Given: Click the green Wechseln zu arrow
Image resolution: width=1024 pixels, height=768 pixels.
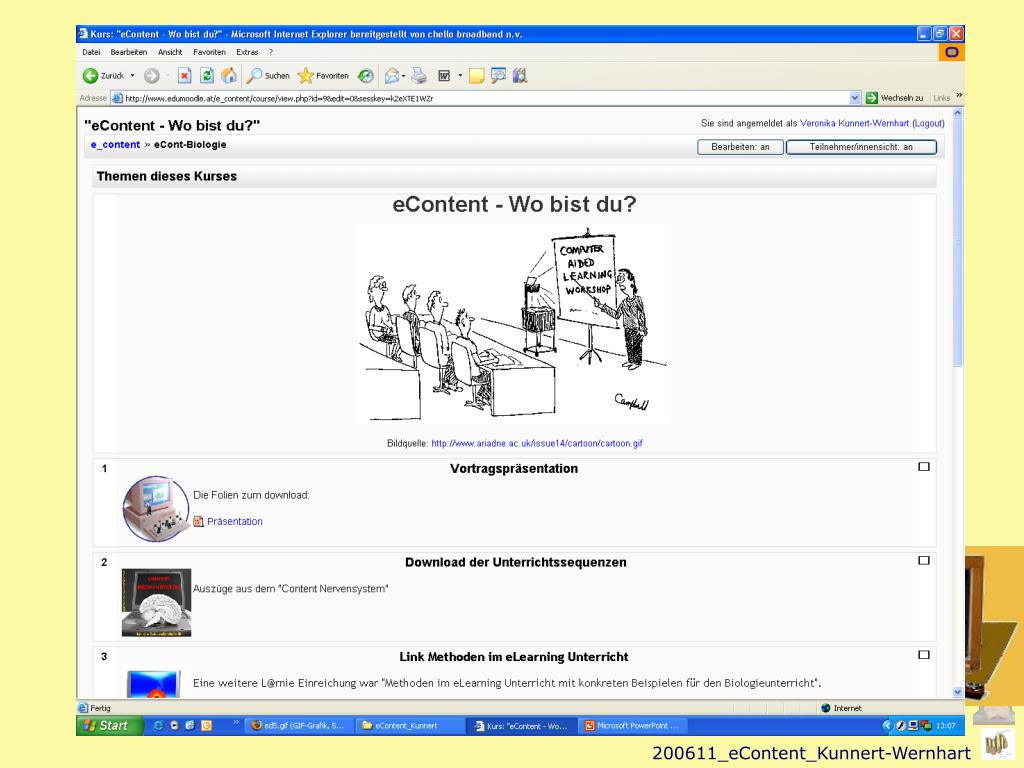Looking at the screenshot, I should tap(871, 98).
